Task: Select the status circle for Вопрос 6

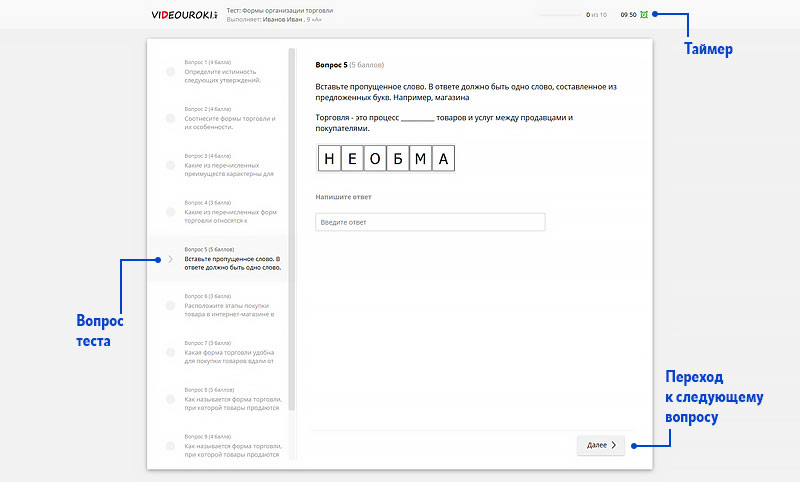Action: (170, 305)
